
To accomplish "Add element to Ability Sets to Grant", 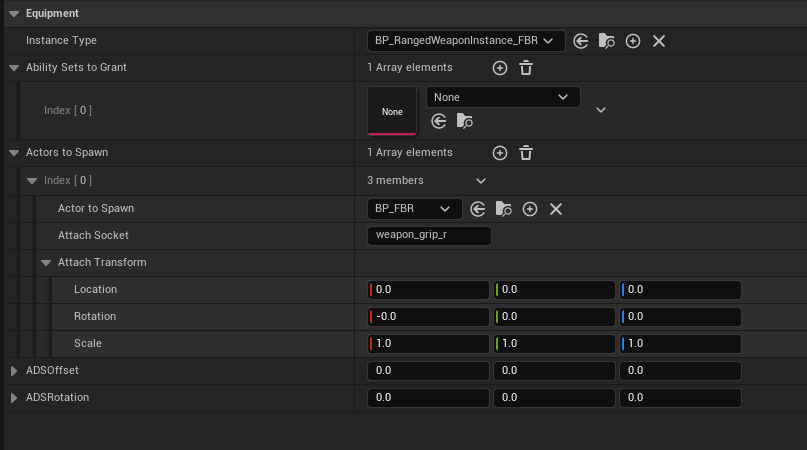I will tap(500, 68).
